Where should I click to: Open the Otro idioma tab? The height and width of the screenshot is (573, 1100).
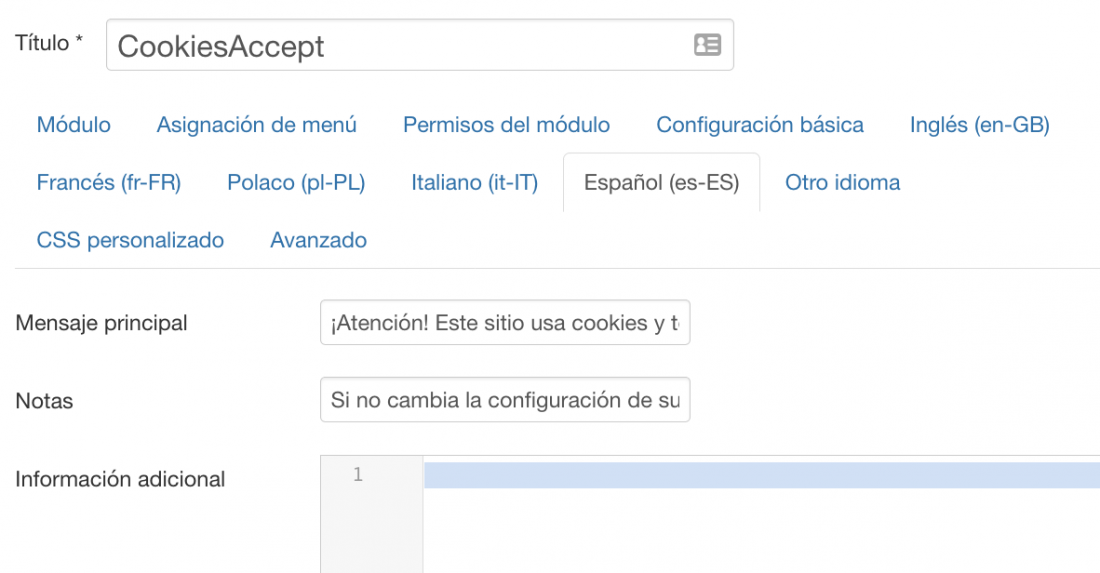click(843, 182)
